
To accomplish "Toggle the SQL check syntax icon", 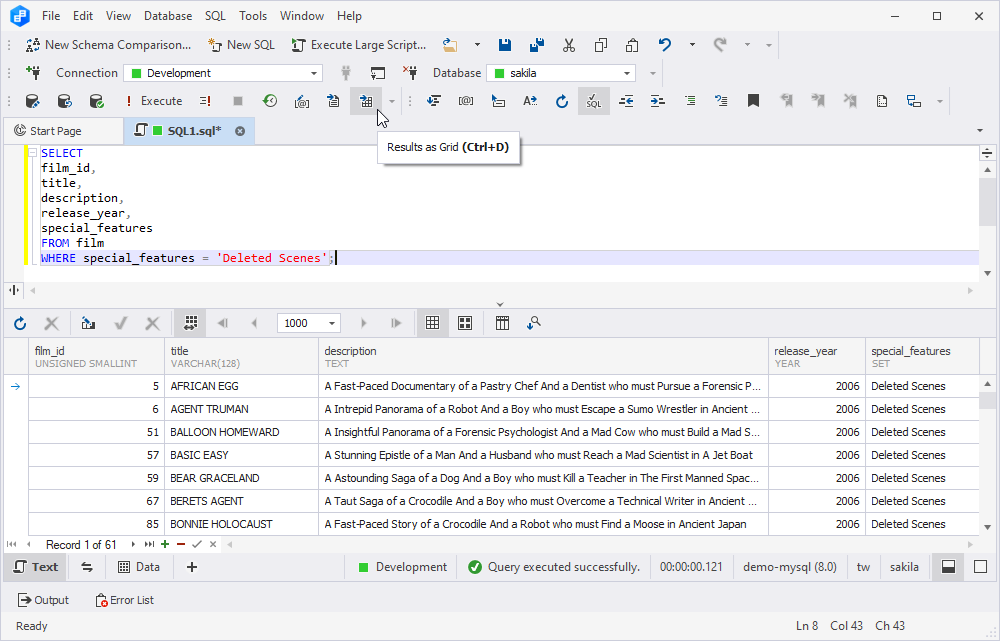I will pyautogui.click(x=594, y=101).
